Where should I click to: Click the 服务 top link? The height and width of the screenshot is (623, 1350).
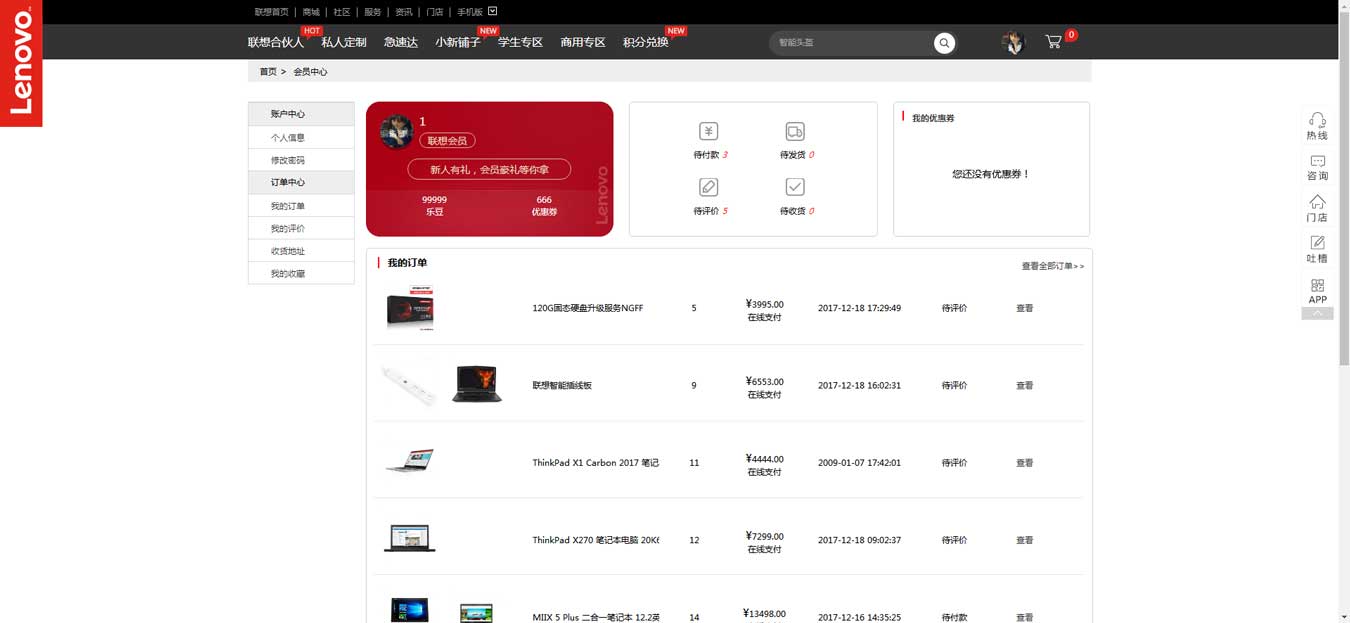373,12
